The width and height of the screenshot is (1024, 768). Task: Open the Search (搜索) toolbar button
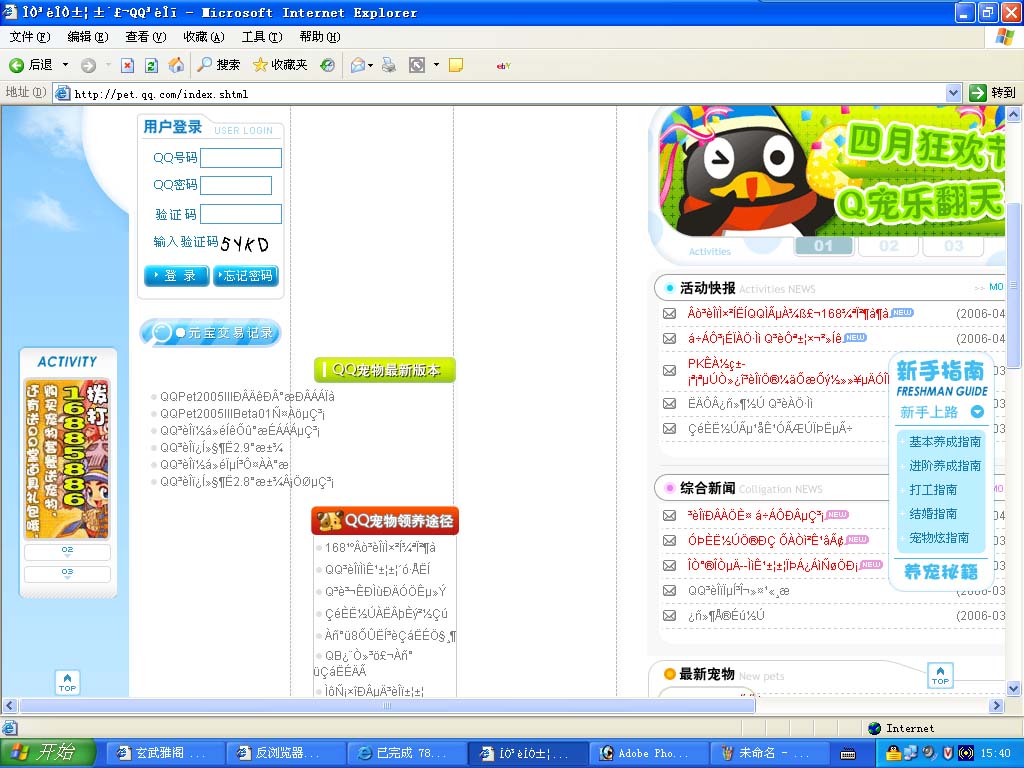pos(218,65)
